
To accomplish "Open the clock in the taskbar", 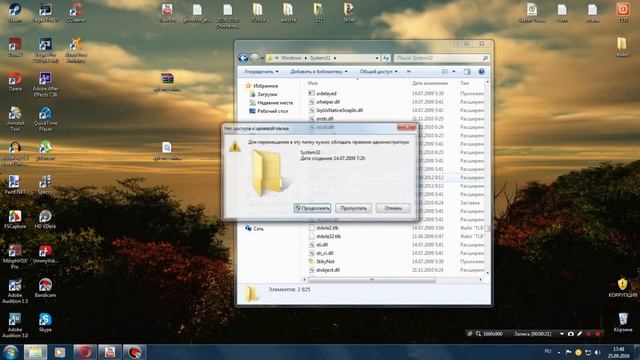I will coord(618,353).
